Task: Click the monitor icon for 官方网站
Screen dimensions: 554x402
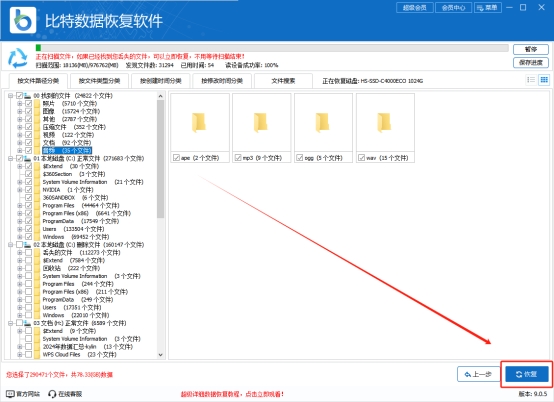Action: point(10,394)
